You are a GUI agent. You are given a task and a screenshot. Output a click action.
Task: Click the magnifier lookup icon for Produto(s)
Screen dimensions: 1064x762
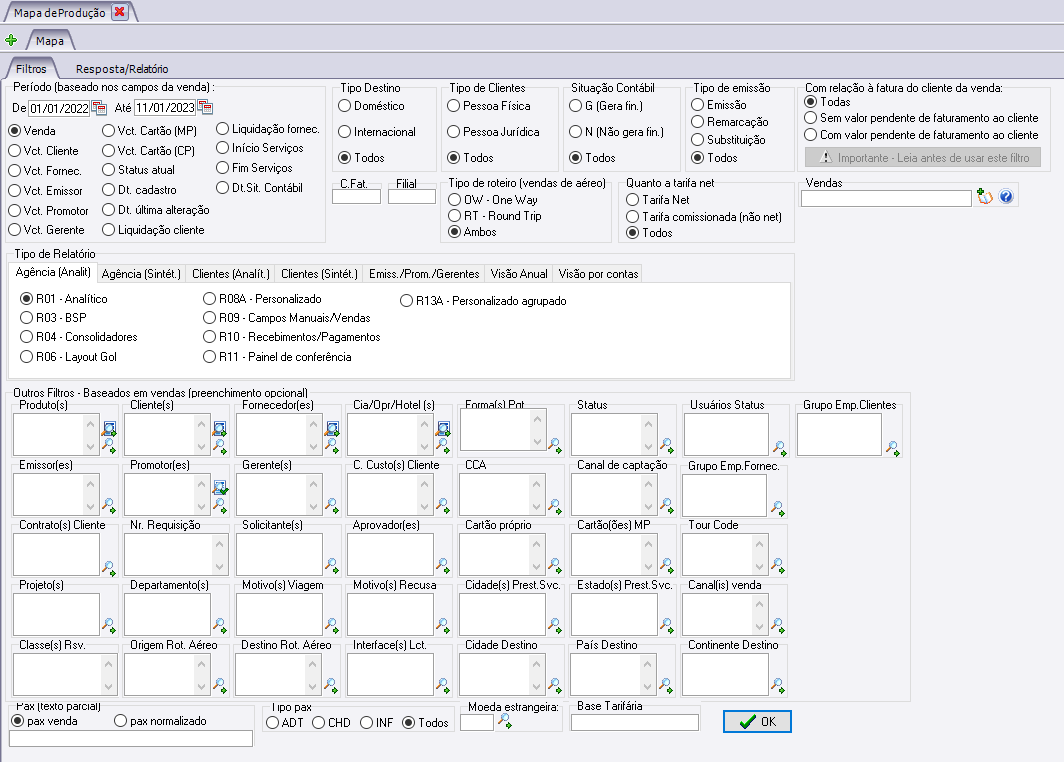pyautogui.click(x=109, y=446)
